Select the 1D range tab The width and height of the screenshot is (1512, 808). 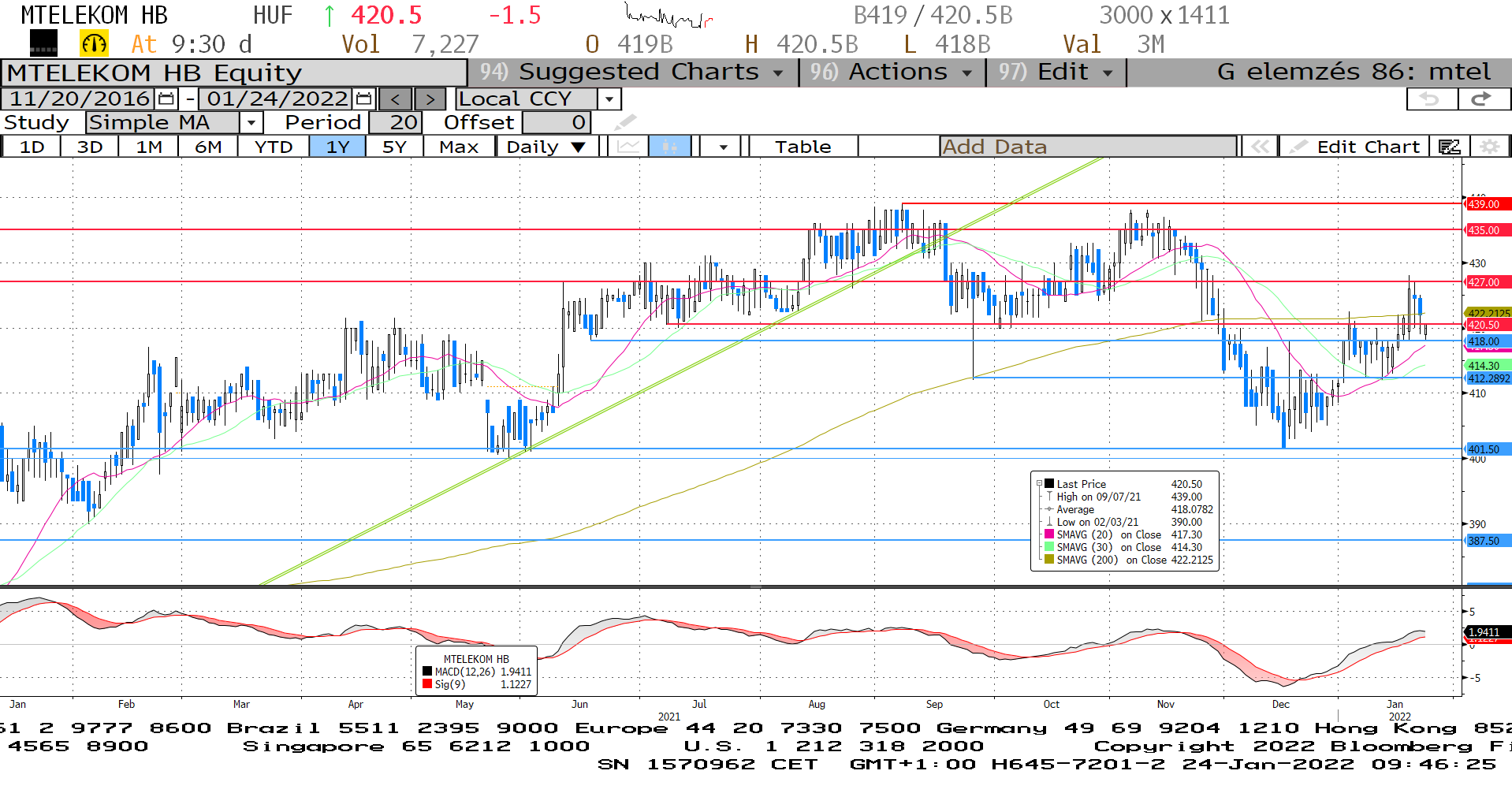click(32, 147)
